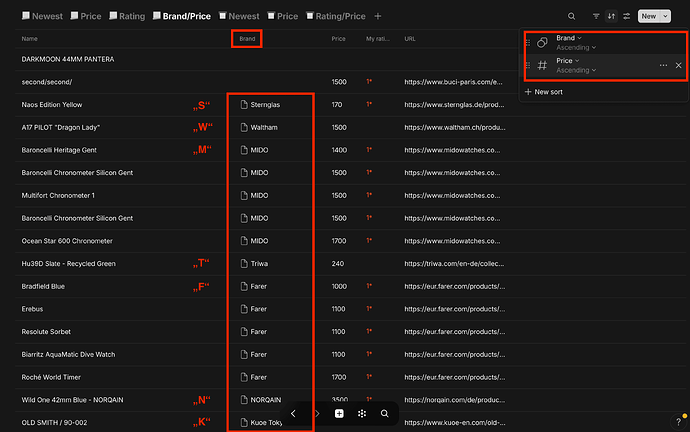Open sternglas.de URL link
Screen dimensions: 690x432
click(454, 105)
